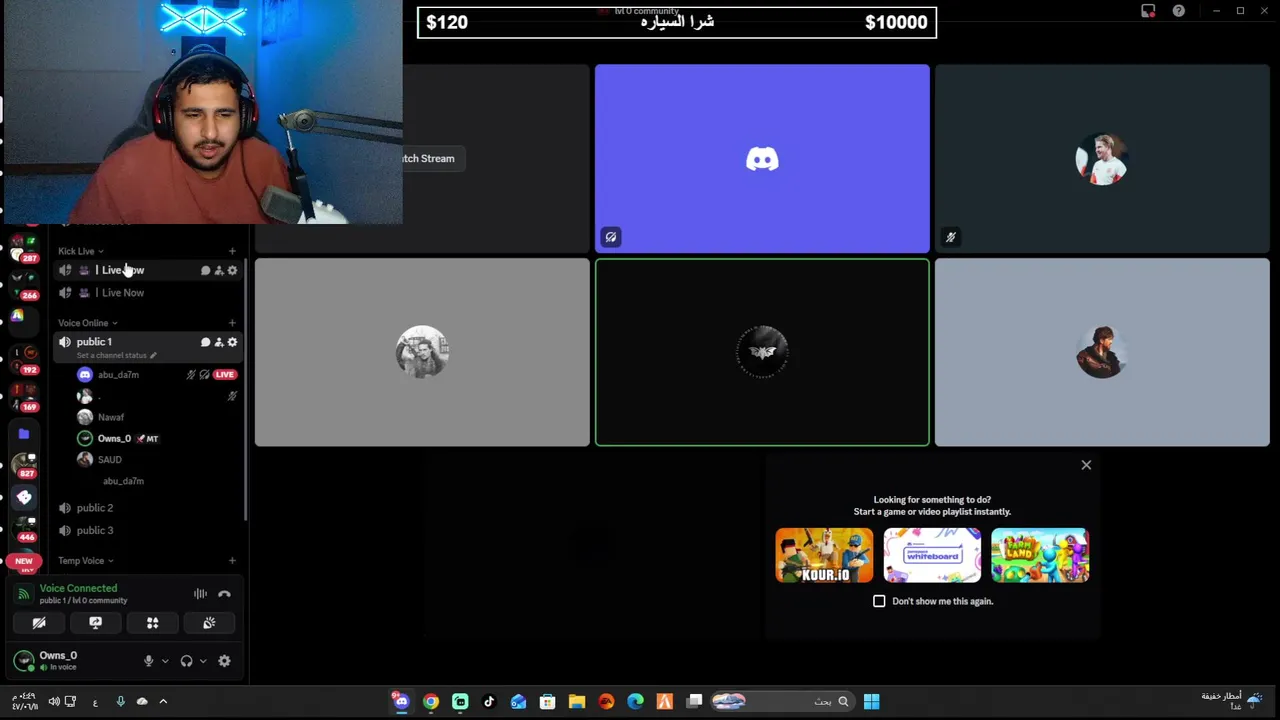
Task: Collapse the Voice Online category
Action: coord(88,323)
